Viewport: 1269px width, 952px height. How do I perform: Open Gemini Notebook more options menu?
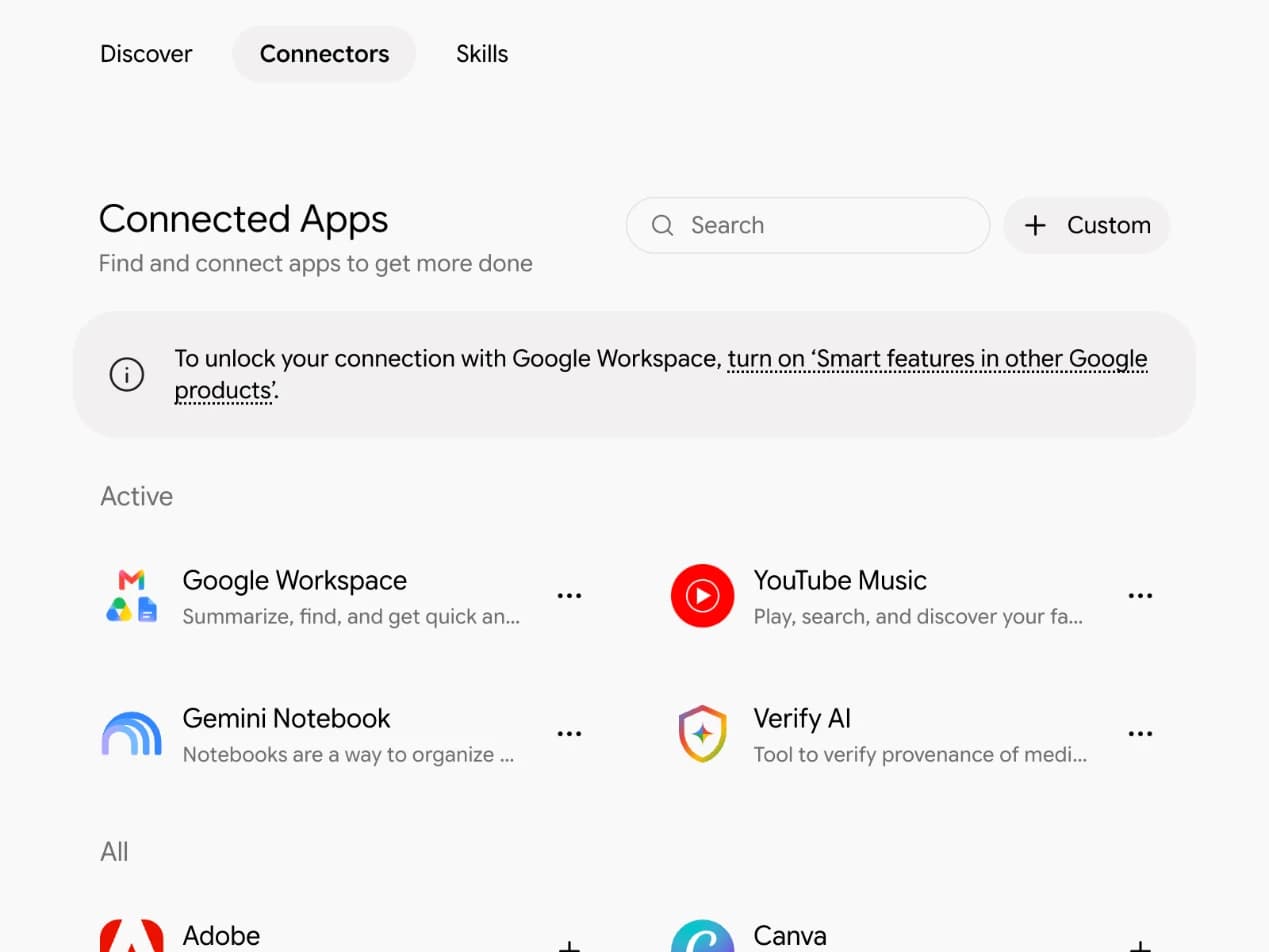tap(569, 733)
